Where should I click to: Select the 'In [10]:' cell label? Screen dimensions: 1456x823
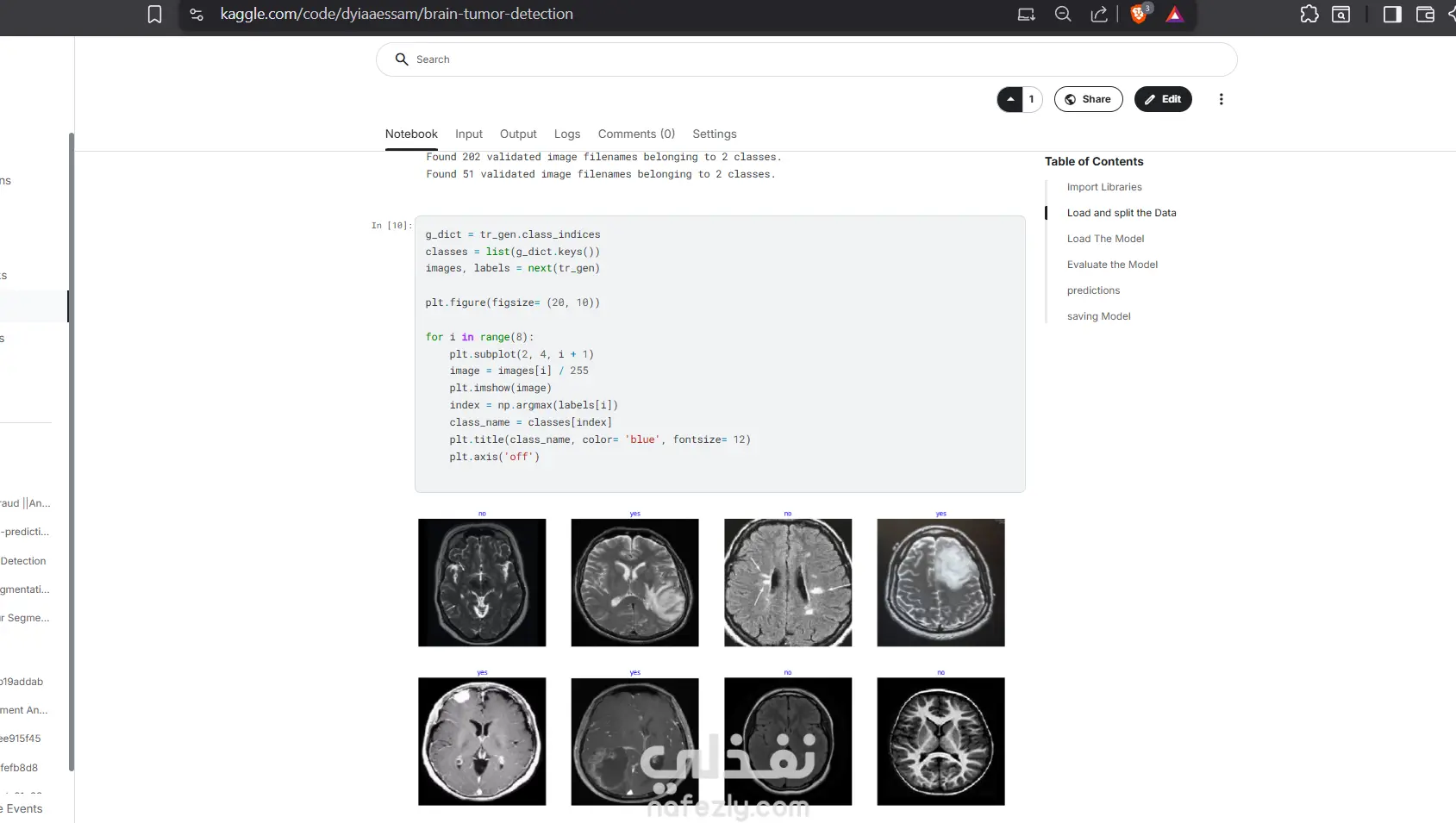tap(391, 226)
